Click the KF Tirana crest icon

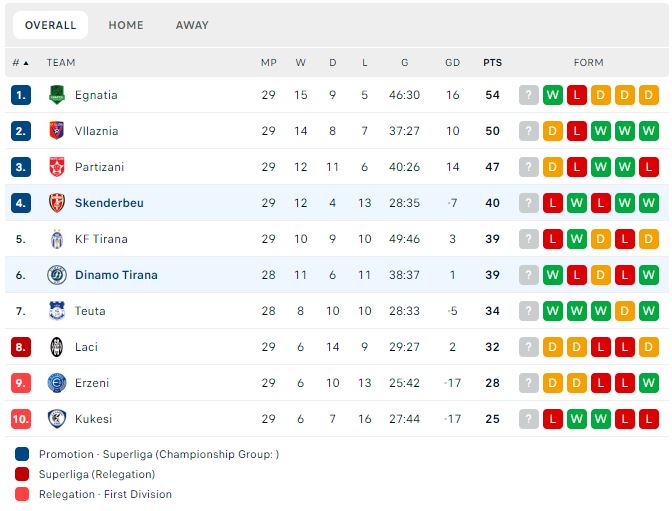click(x=57, y=239)
